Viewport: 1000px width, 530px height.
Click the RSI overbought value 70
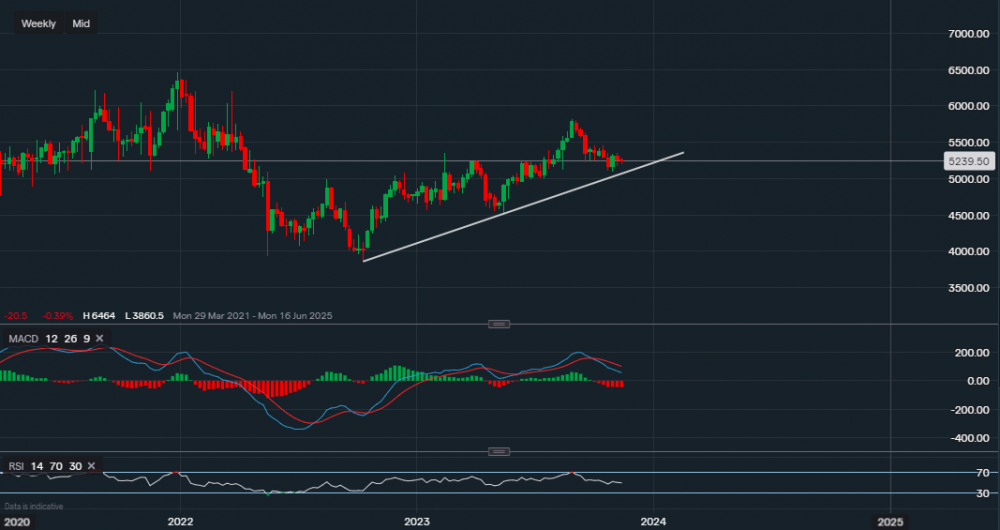click(x=56, y=466)
